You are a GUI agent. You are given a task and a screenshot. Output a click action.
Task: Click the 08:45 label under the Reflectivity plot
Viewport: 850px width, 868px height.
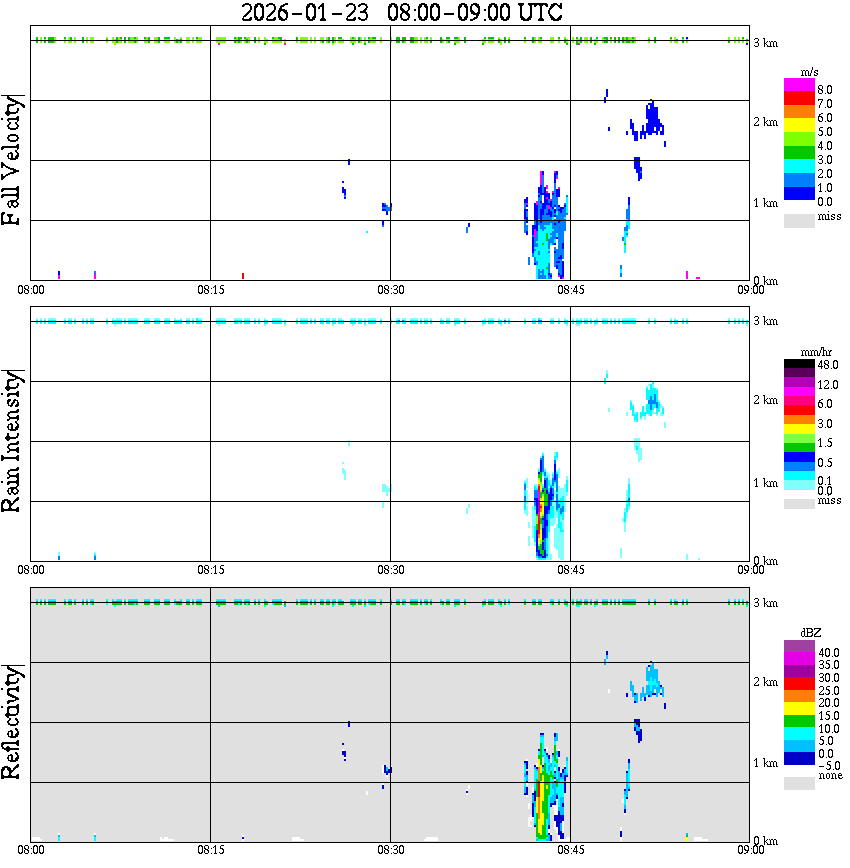(571, 850)
